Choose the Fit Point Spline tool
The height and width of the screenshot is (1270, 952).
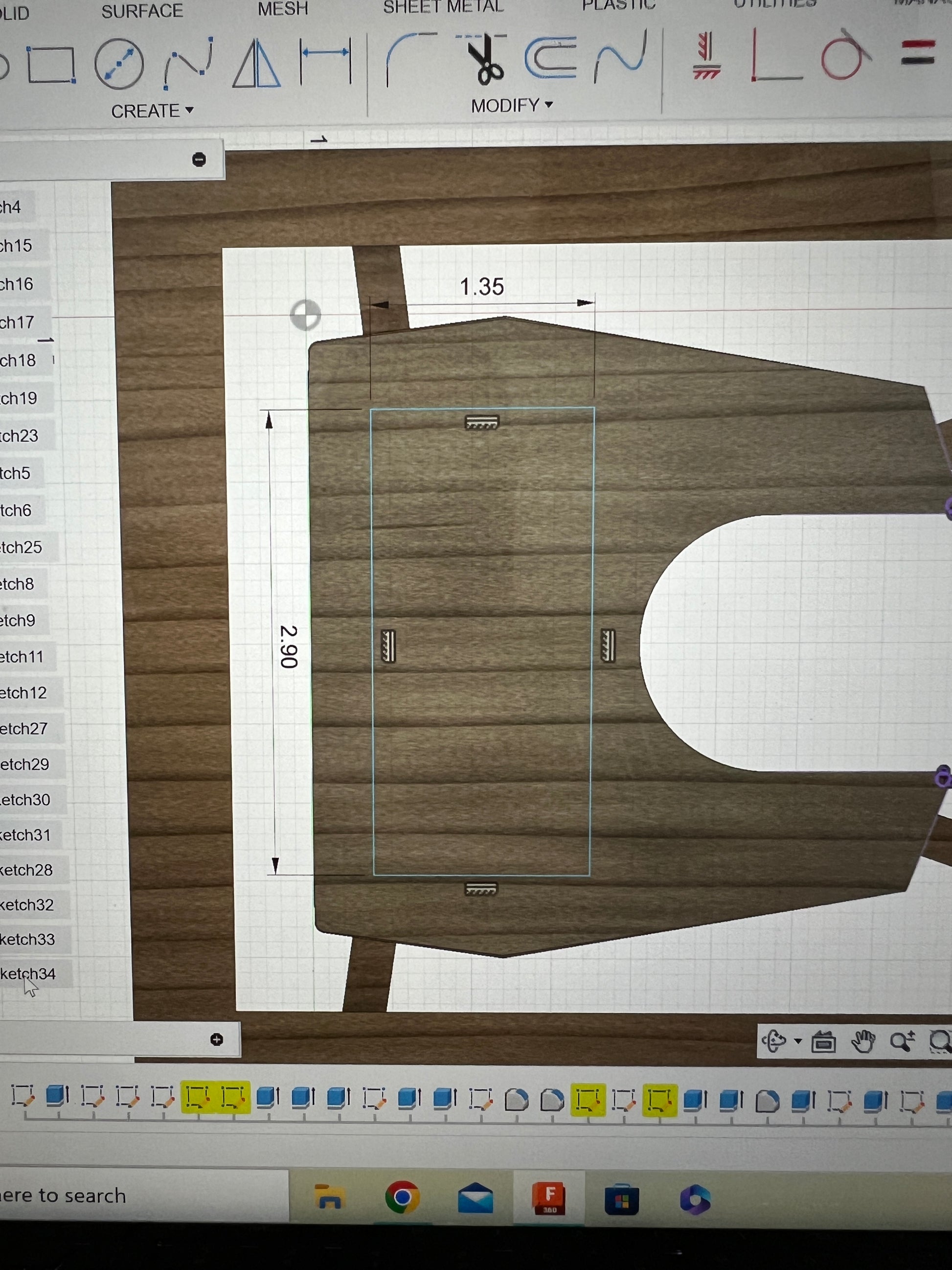[x=188, y=63]
